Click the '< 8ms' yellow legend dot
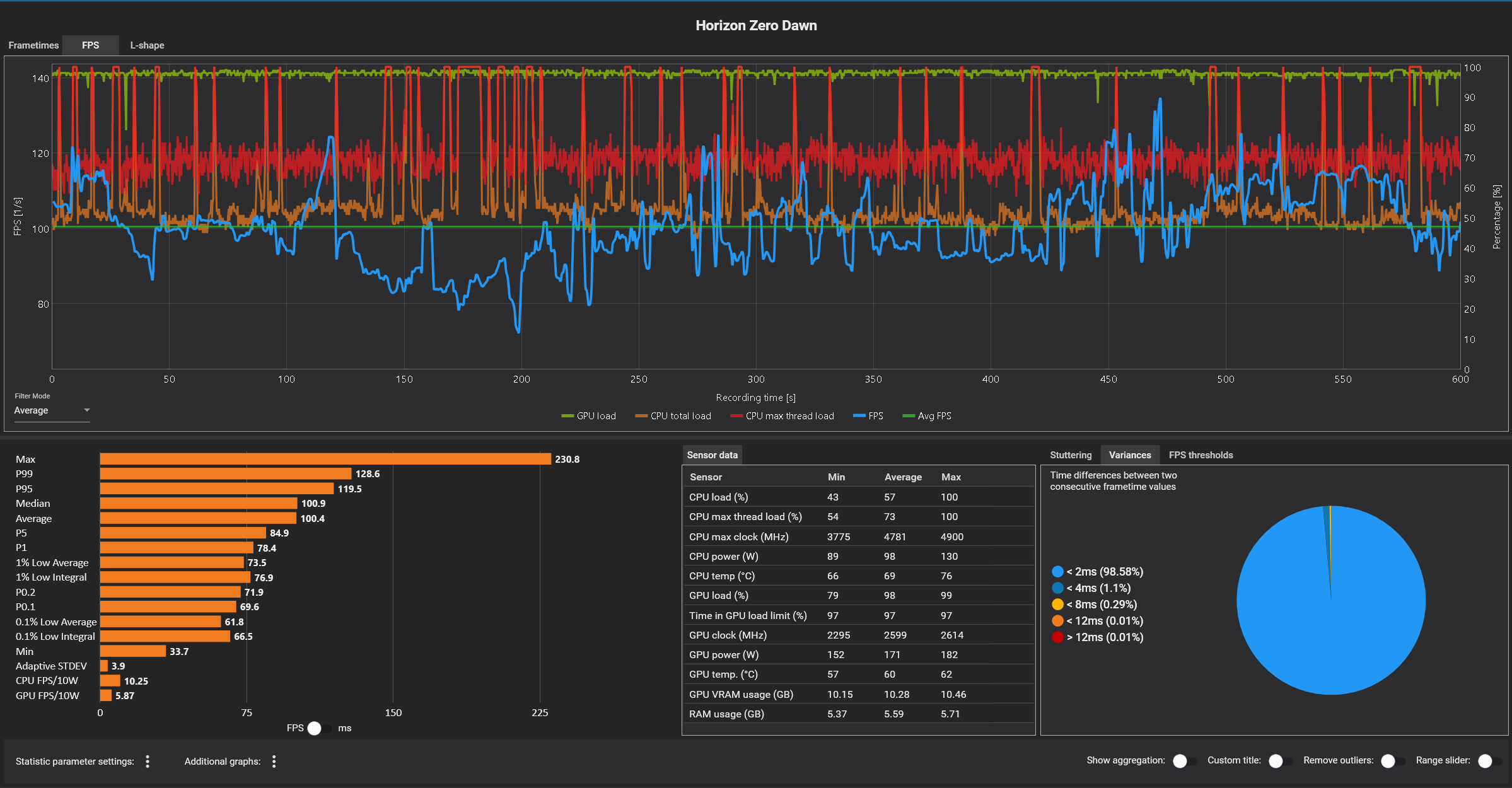Image resolution: width=1512 pixels, height=788 pixels. [x=1057, y=605]
